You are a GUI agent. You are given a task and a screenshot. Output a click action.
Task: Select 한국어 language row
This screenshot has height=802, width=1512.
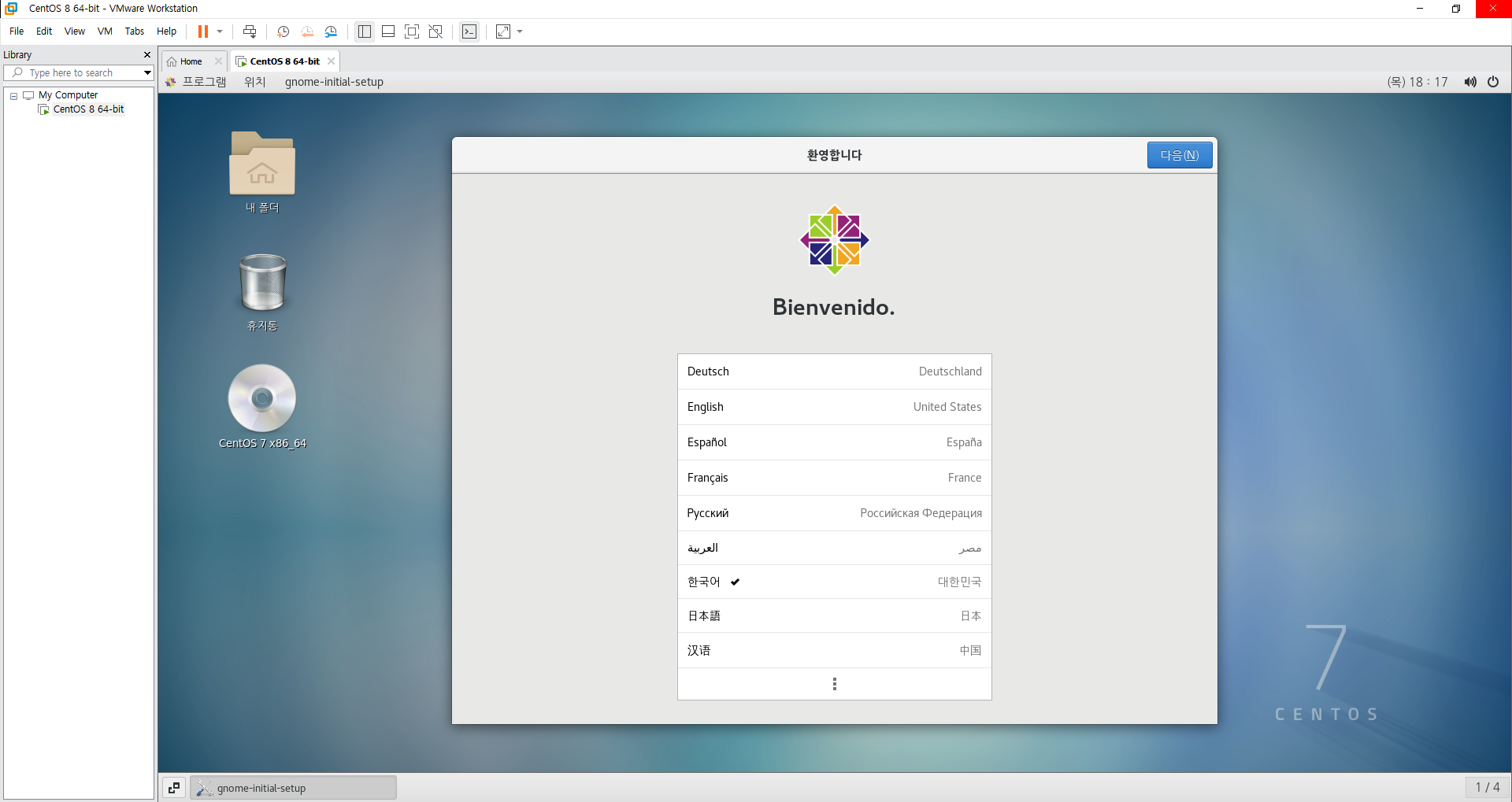[x=834, y=582]
